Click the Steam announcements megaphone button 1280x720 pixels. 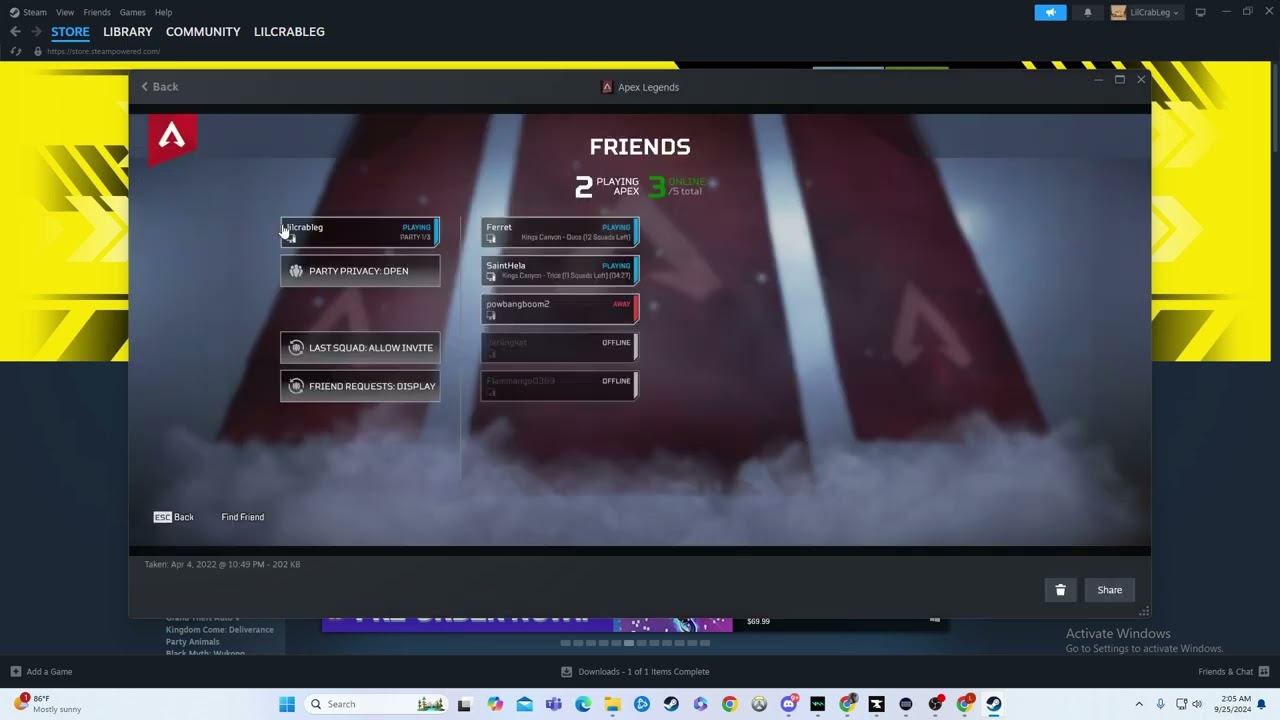pos(1050,12)
